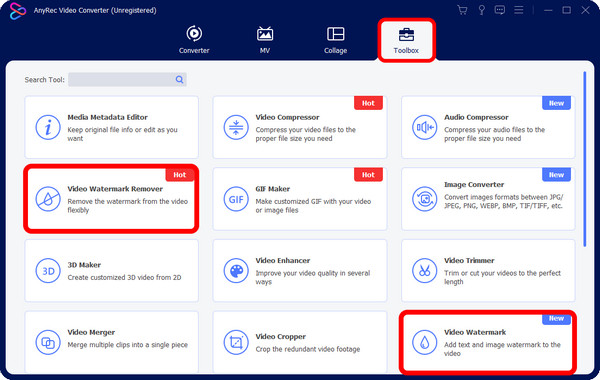The width and height of the screenshot is (600, 380).
Task: Click New badge on Audio Compressor
Action: 556,103
